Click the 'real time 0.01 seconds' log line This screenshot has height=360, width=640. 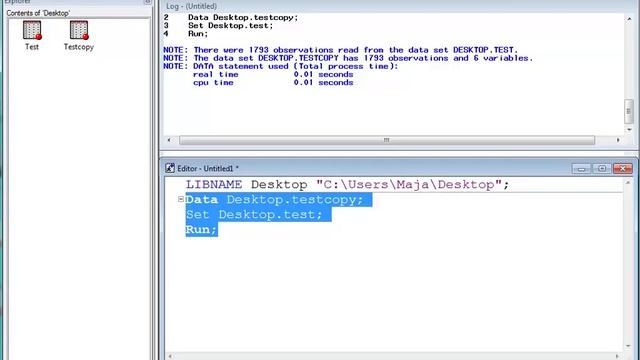click(273, 74)
